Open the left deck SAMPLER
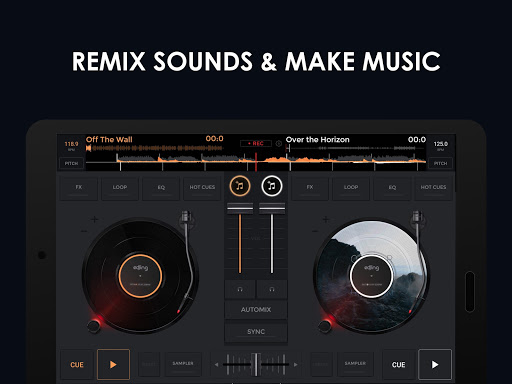 coord(183,364)
